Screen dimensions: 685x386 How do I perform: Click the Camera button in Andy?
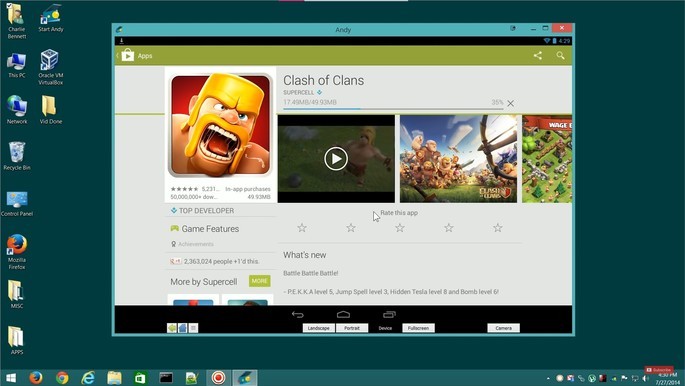tap(503, 328)
